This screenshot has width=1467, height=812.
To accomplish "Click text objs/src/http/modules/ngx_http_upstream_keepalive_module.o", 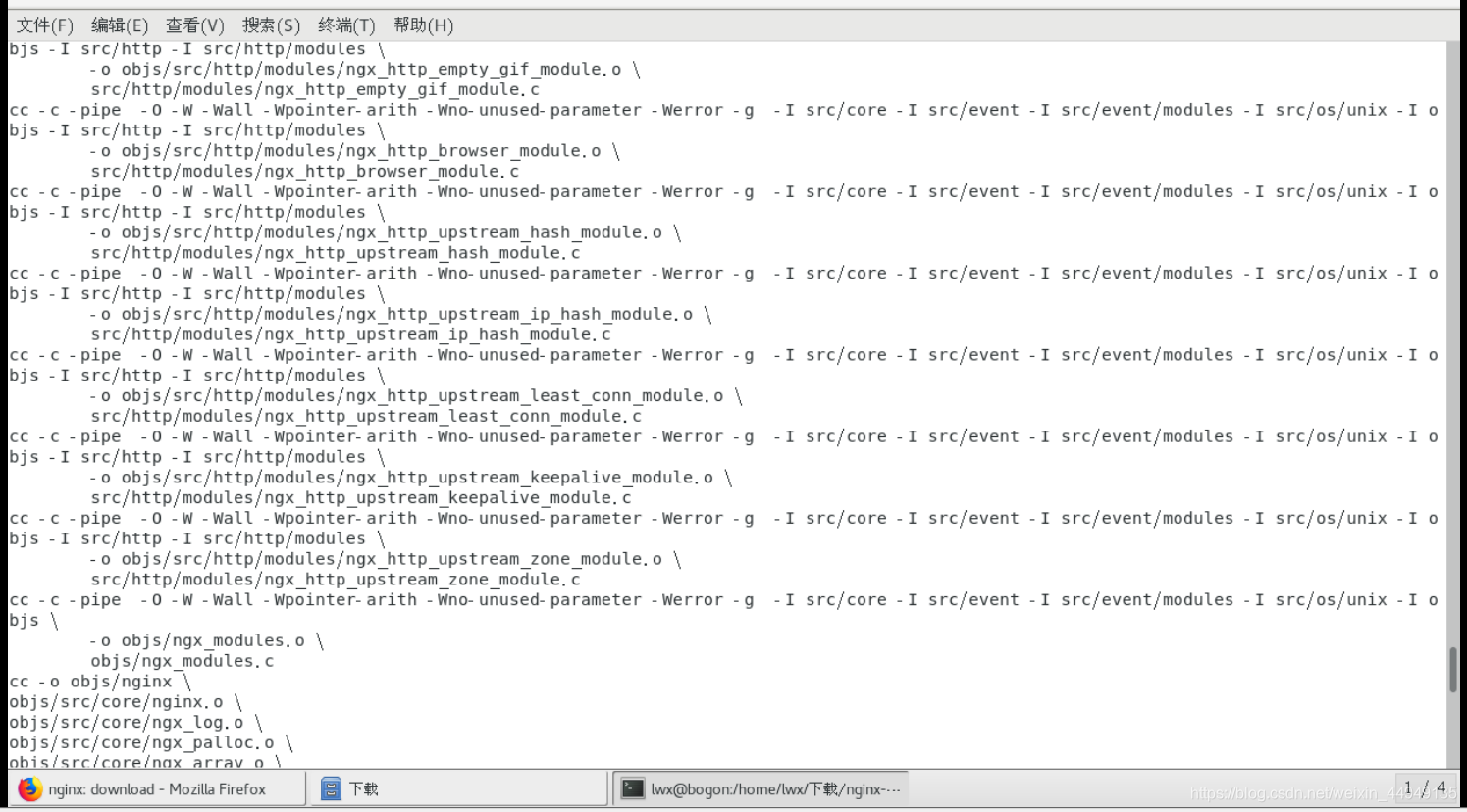I will coord(416,477).
